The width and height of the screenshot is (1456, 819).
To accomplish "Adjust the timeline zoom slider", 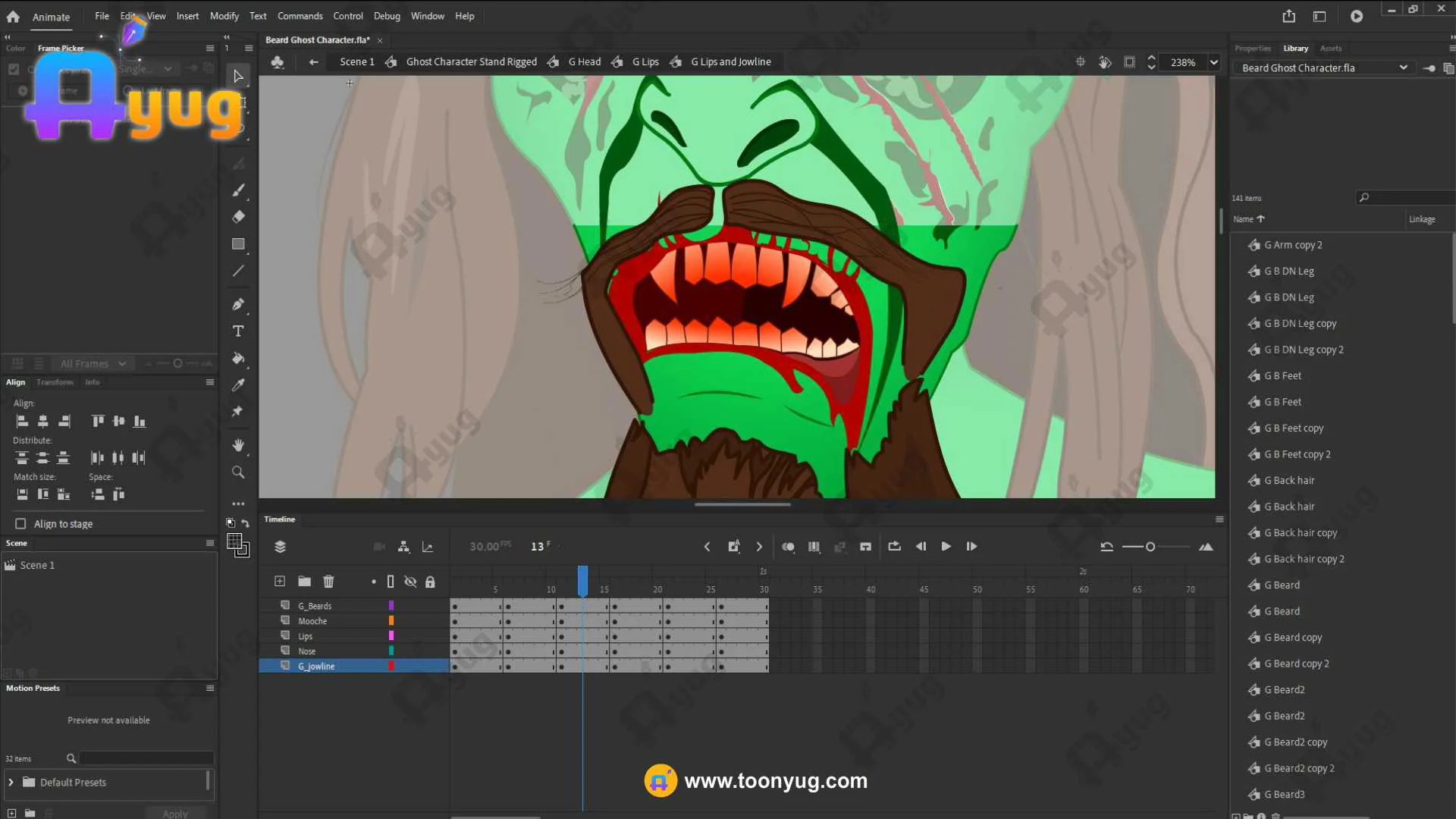I will click(x=1150, y=547).
